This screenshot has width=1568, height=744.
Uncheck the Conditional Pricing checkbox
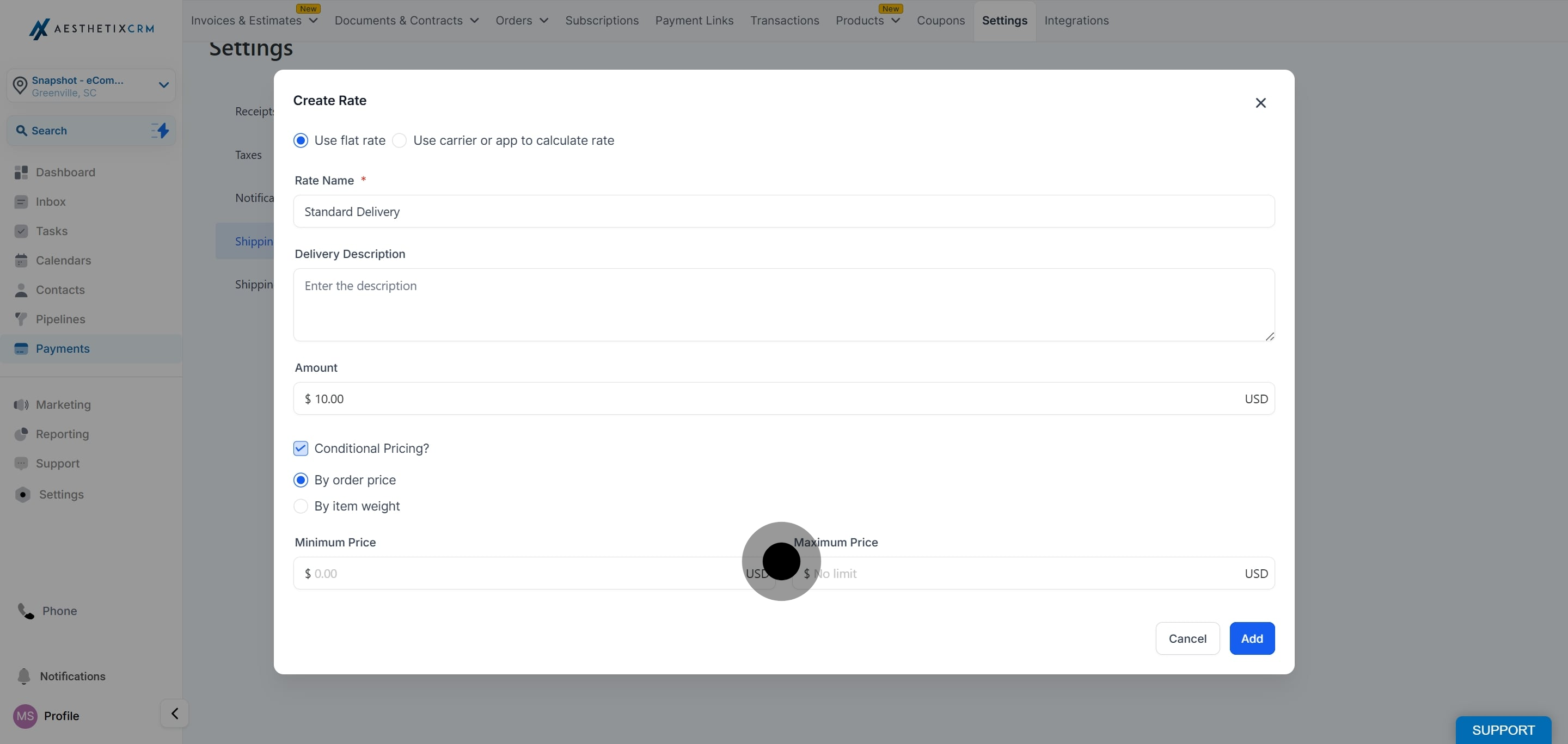pyautogui.click(x=301, y=448)
